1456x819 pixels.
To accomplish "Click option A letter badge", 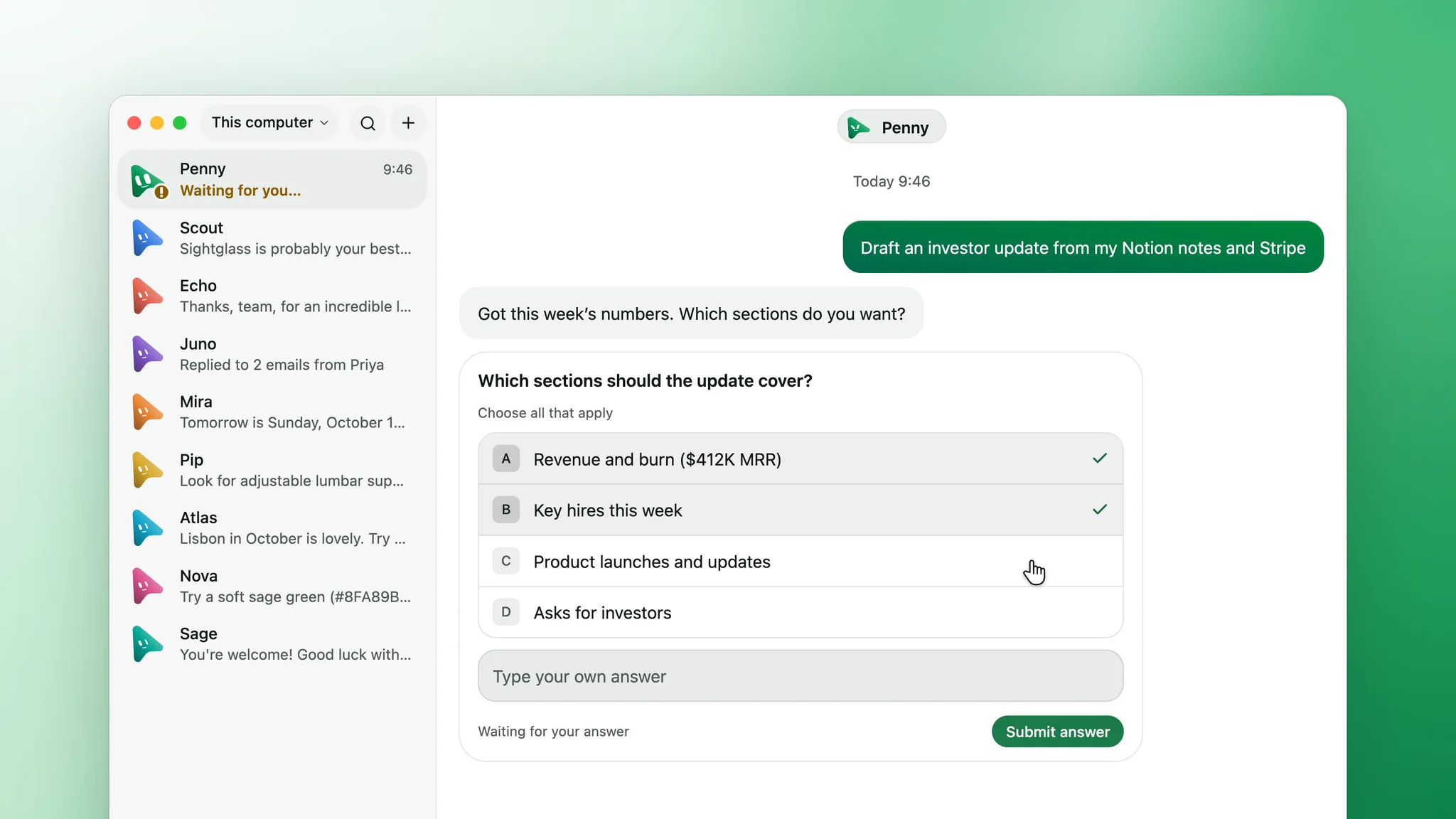I will point(506,459).
